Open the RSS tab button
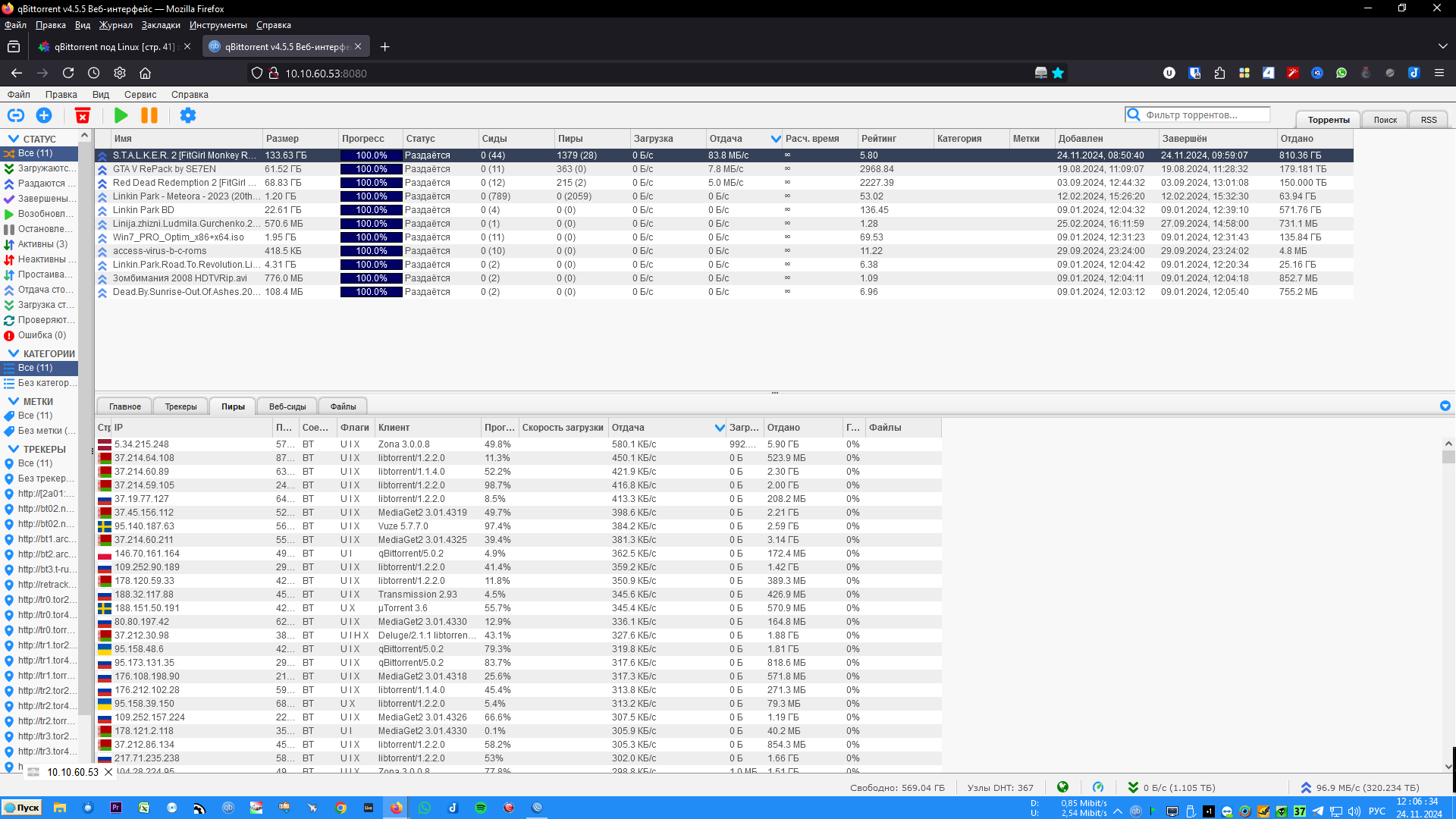This screenshot has width=1456, height=819. pos(1428,120)
